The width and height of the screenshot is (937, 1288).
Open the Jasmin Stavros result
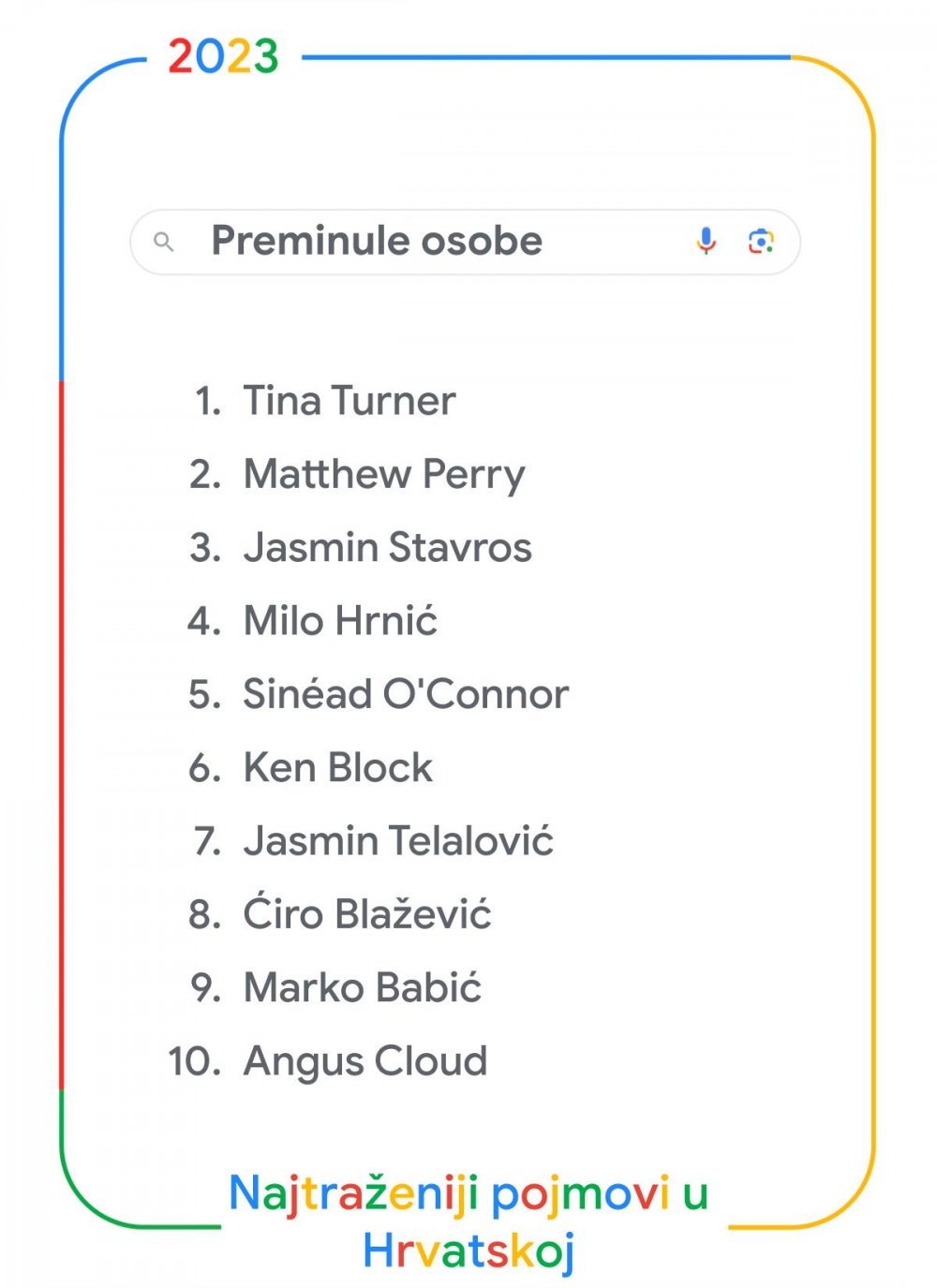(x=388, y=548)
